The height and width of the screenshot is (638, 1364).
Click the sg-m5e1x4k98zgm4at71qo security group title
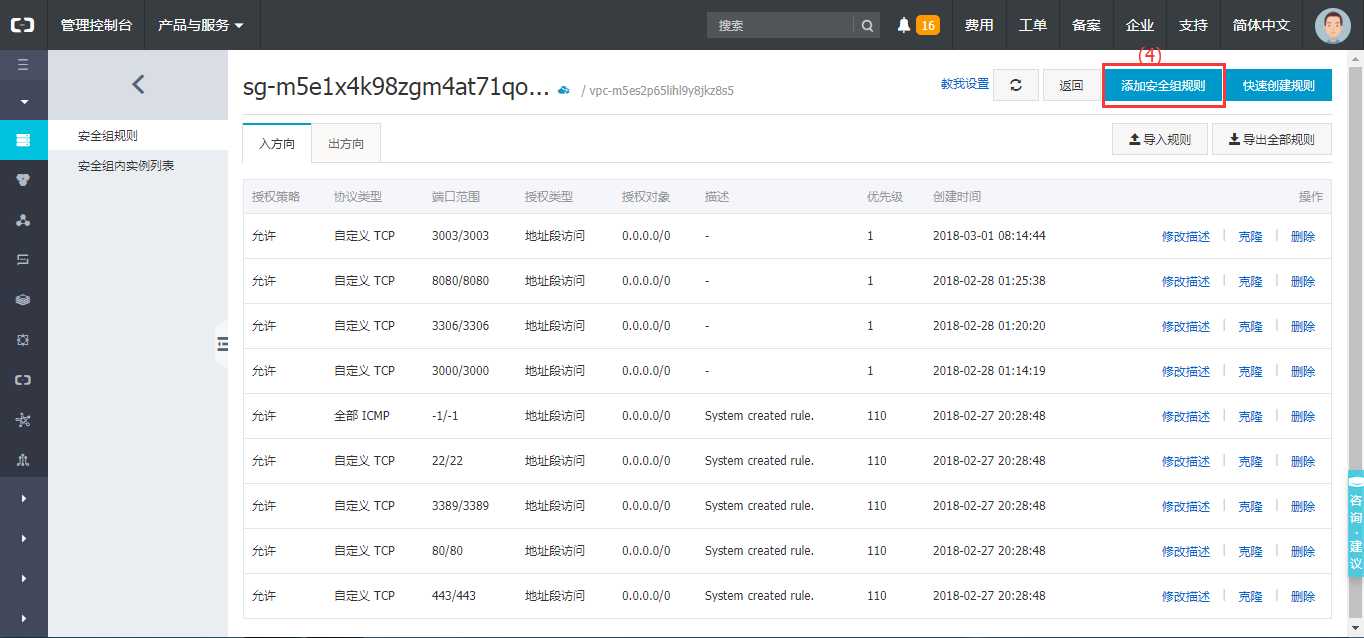click(396, 87)
